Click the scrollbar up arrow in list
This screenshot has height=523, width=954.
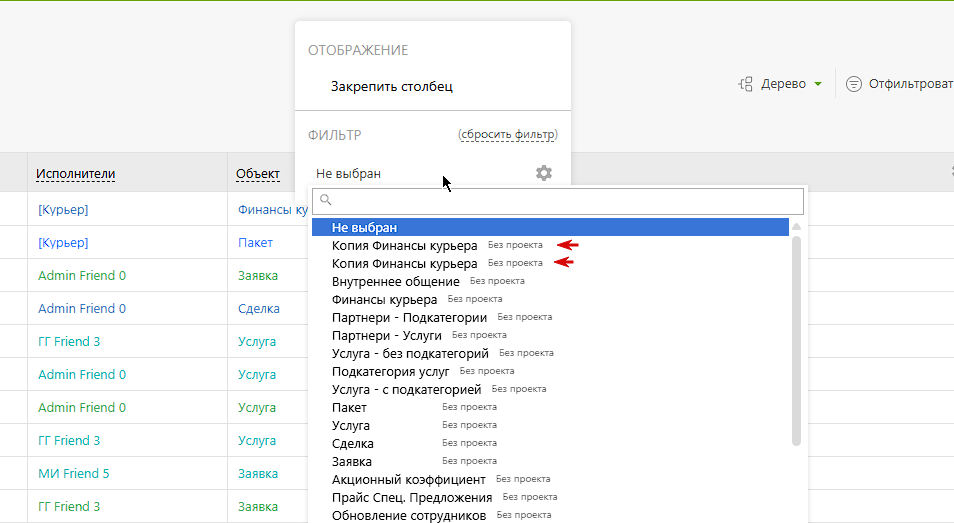(x=796, y=227)
